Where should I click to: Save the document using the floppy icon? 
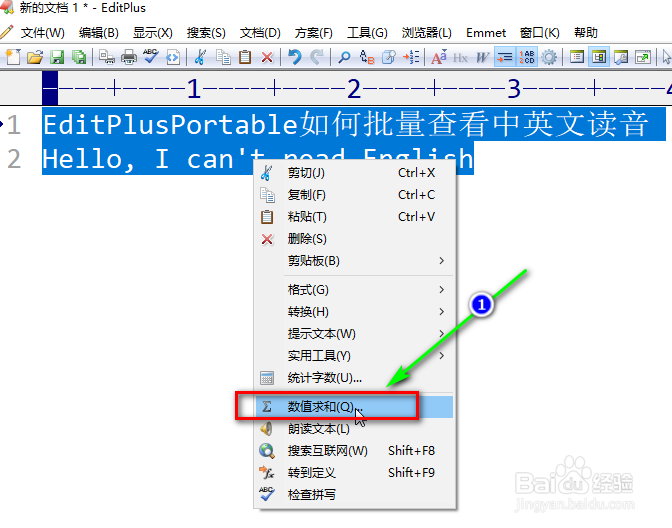click(x=57, y=57)
